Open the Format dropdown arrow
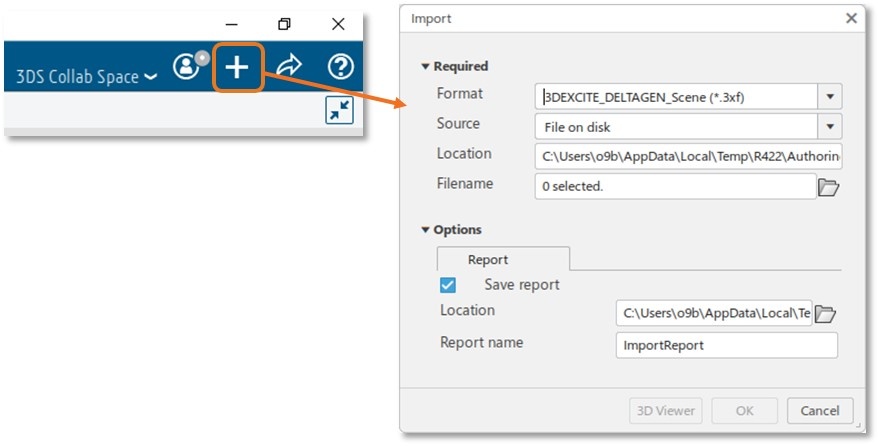This screenshot has height=446, width=879. click(x=830, y=97)
